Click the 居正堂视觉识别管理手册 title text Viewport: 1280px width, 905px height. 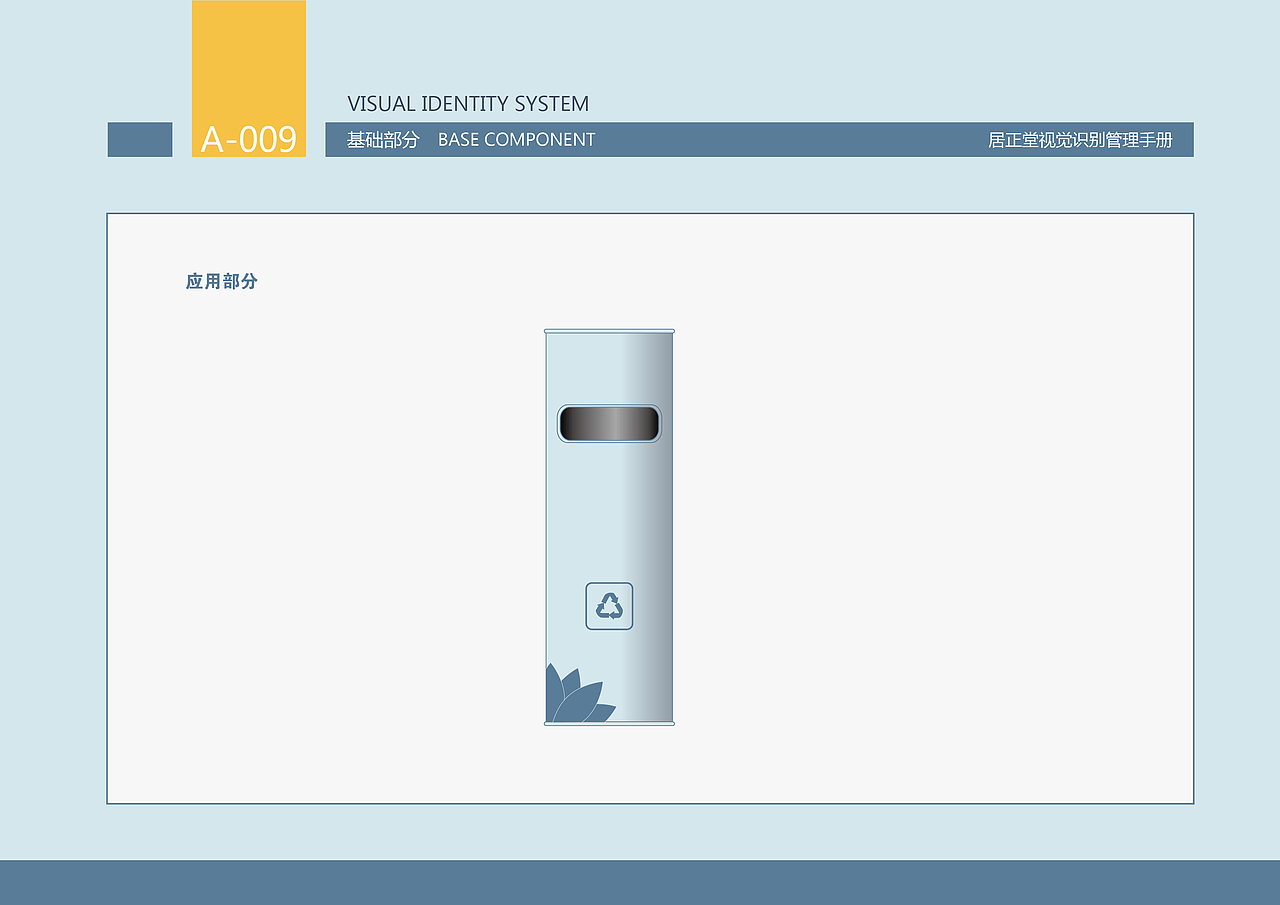(x=1080, y=140)
